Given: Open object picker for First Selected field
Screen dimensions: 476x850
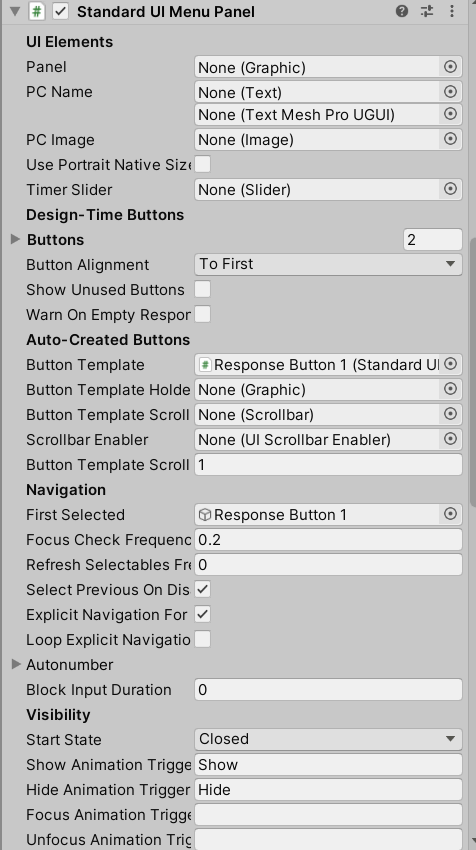Looking at the screenshot, I should click(450, 514).
